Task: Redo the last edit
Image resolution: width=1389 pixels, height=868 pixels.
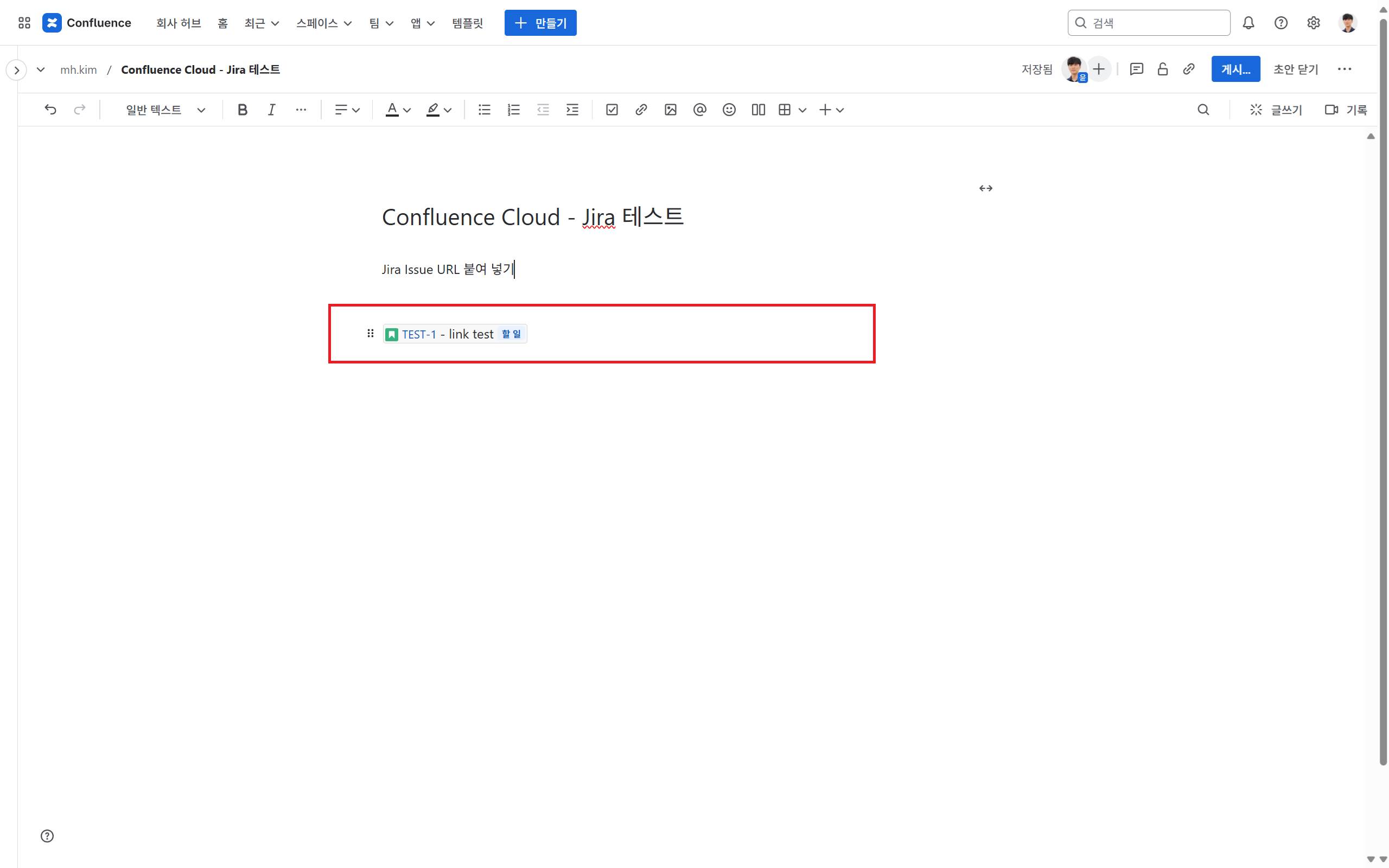Action: pos(80,110)
